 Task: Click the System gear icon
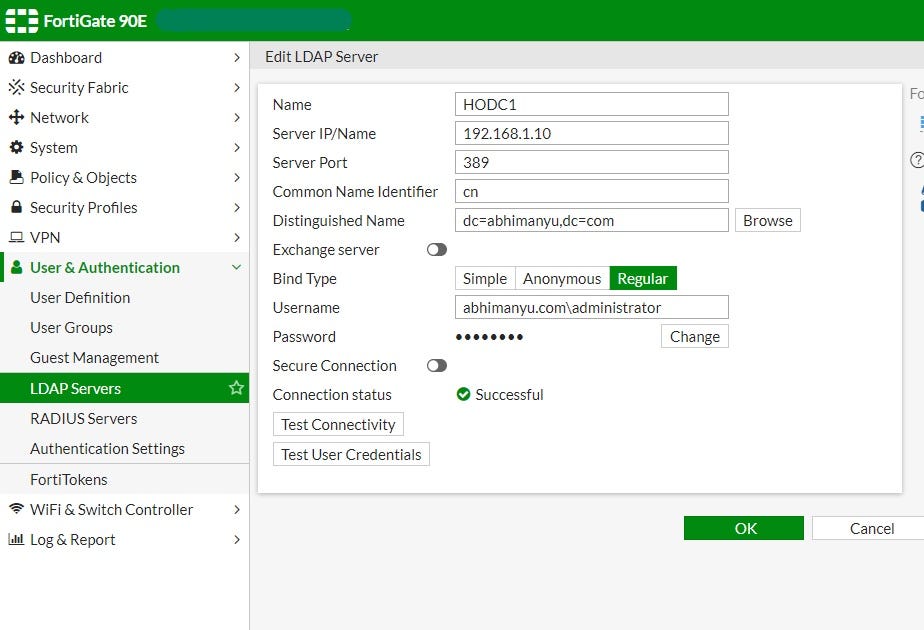point(16,147)
